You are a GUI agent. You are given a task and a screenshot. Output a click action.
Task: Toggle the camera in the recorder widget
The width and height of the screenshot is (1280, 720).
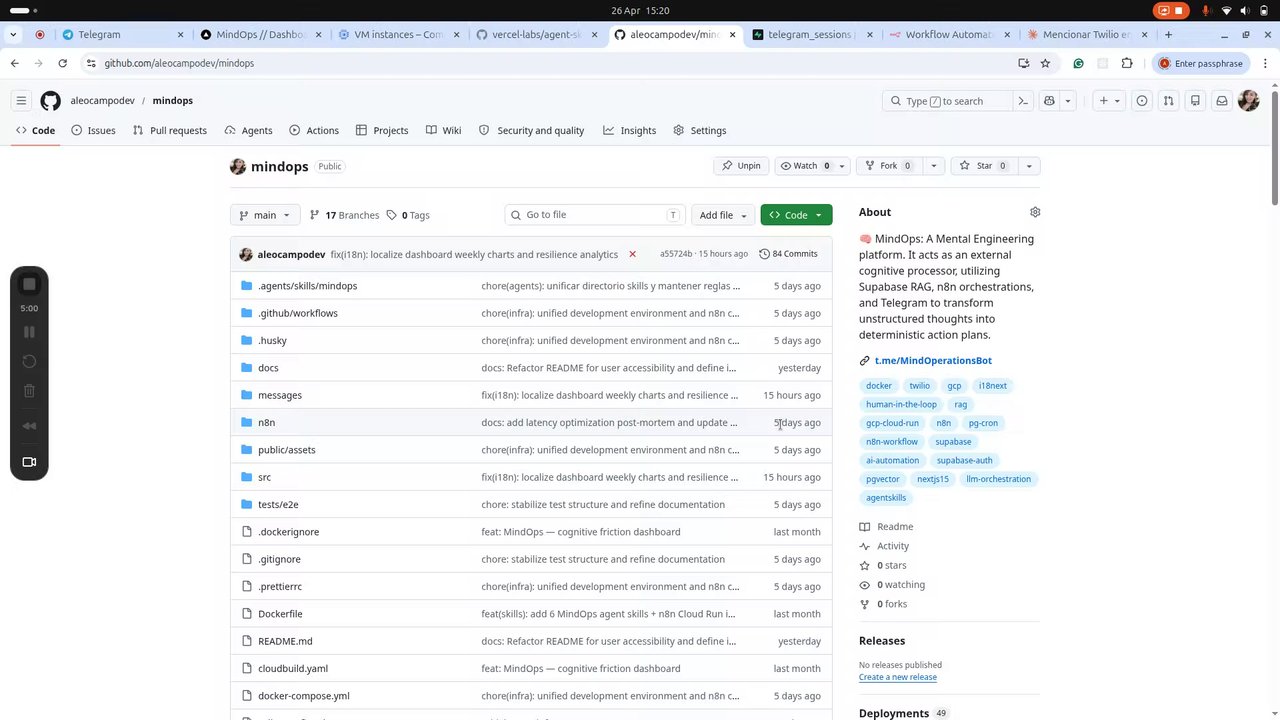[29, 462]
